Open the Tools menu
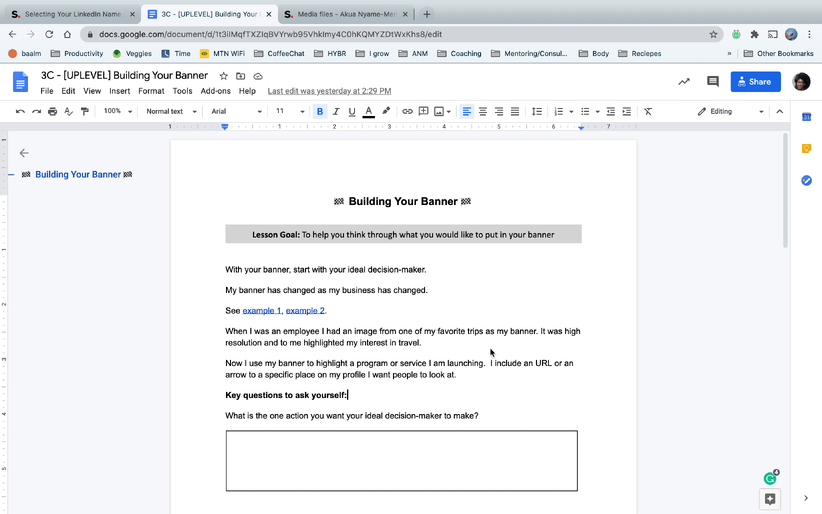Viewport: 822px width, 514px height. (x=182, y=91)
